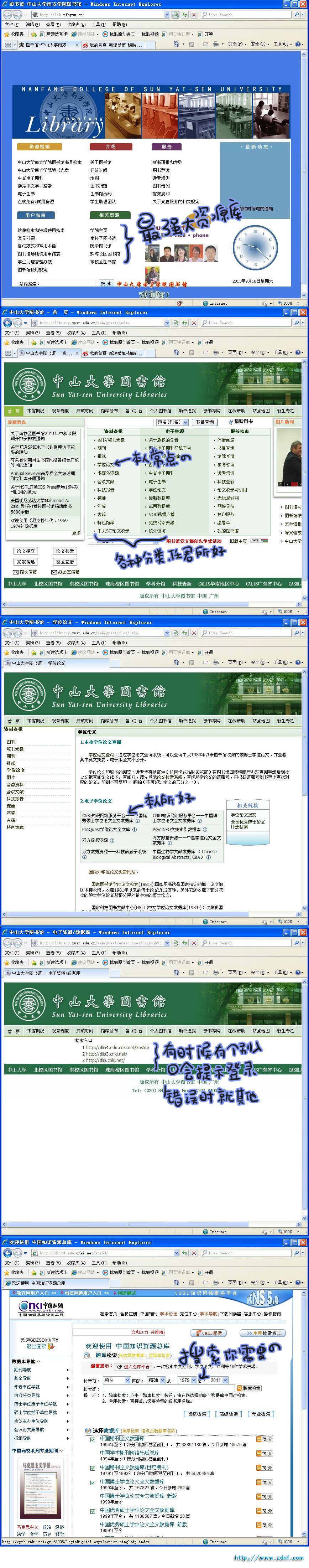Image resolution: width=309 pixels, height=1568 pixels.
Task: Open 检索项 题名 dropdown in CNKI search form
Action: pyautogui.click(x=117, y=1381)
